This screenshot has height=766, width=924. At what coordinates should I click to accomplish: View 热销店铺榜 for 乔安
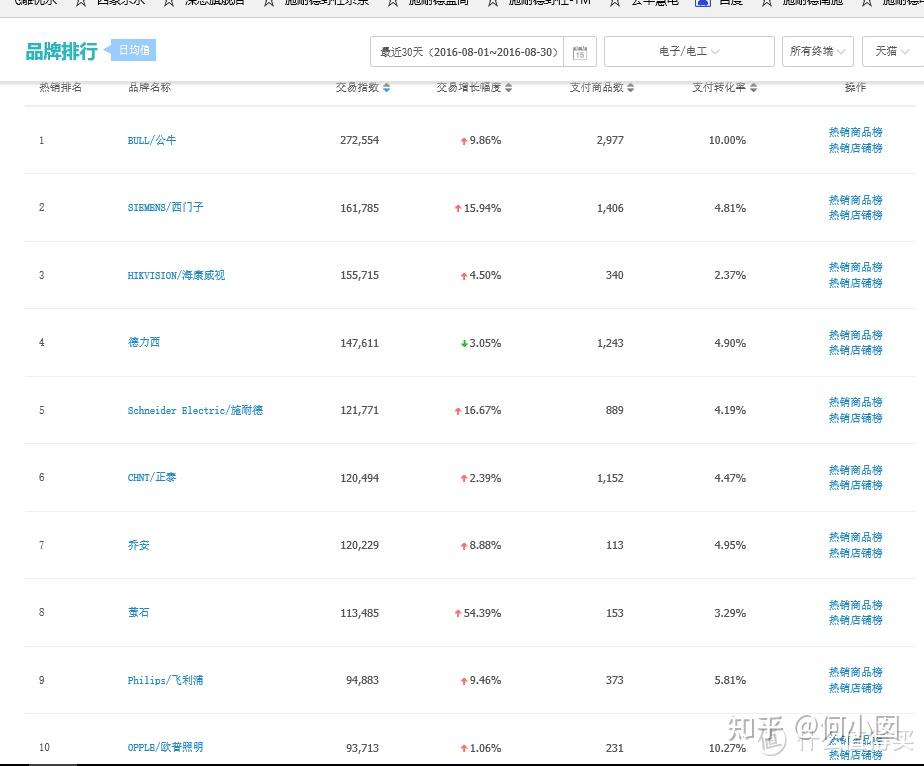[856, 553]
